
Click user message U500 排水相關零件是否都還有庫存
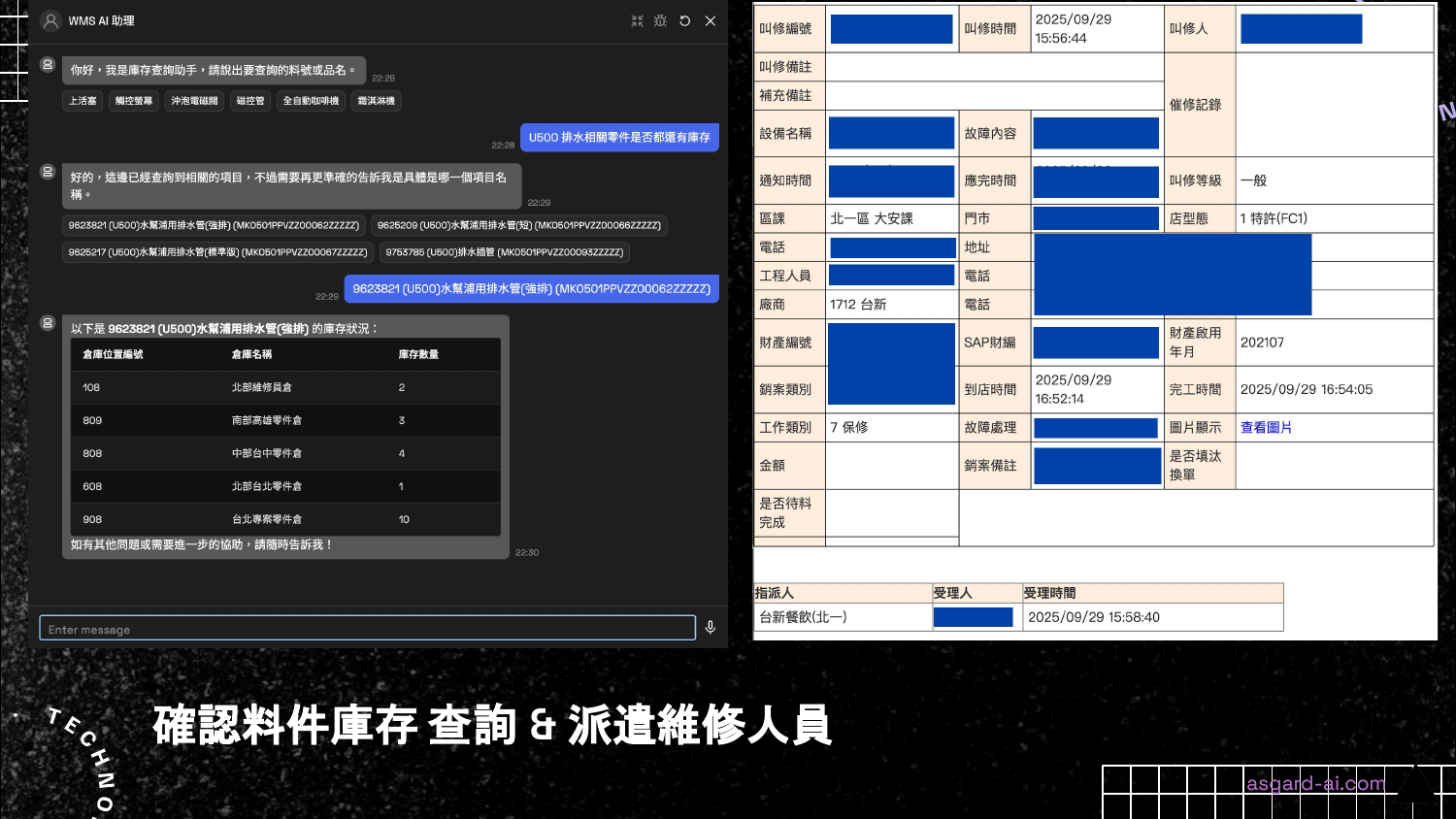point(619,138)
